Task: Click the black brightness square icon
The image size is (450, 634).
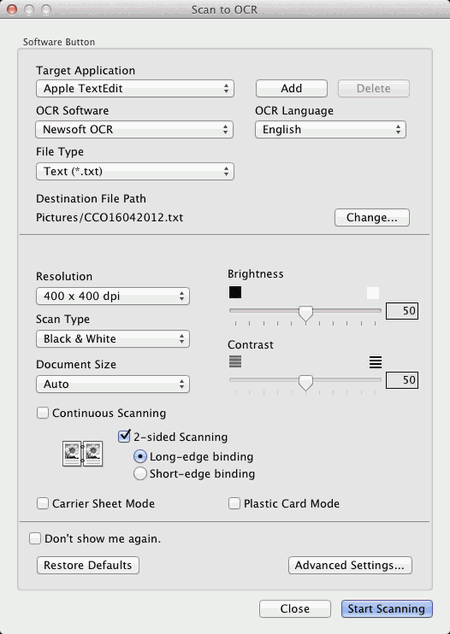Action: point(235,292)
